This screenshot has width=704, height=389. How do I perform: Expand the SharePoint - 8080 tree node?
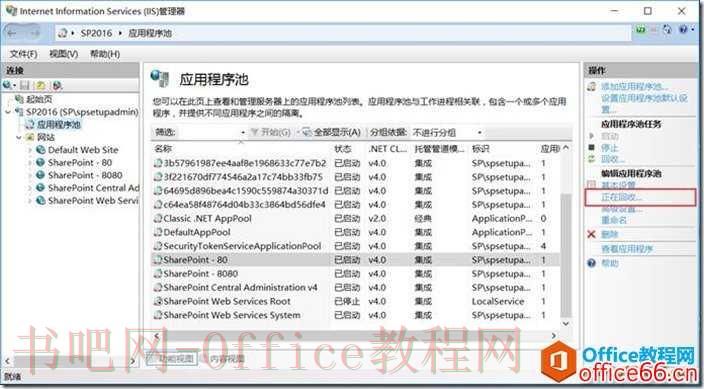pos(30,175)
